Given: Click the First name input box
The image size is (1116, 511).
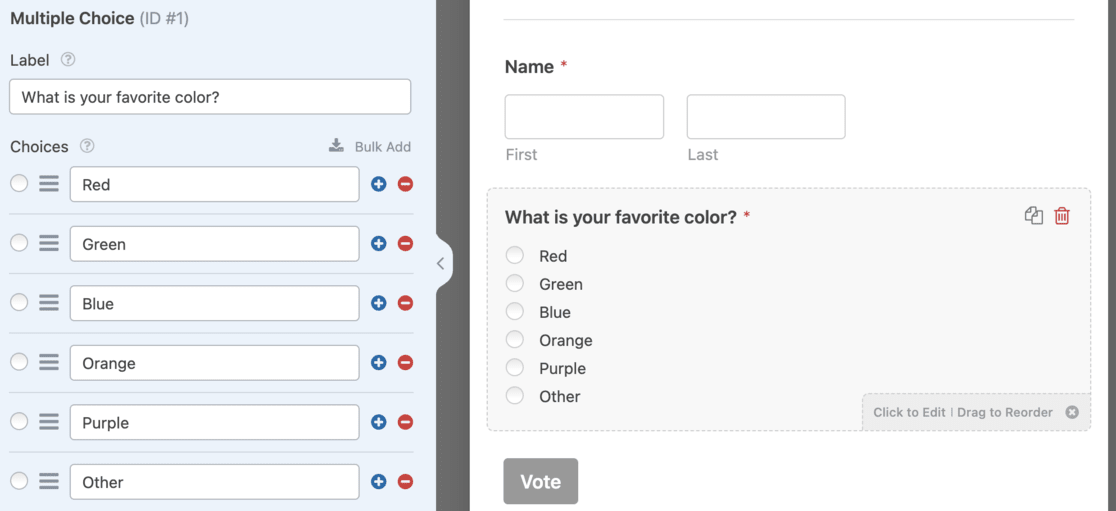Looking at the screenshot, I should 584,117.
